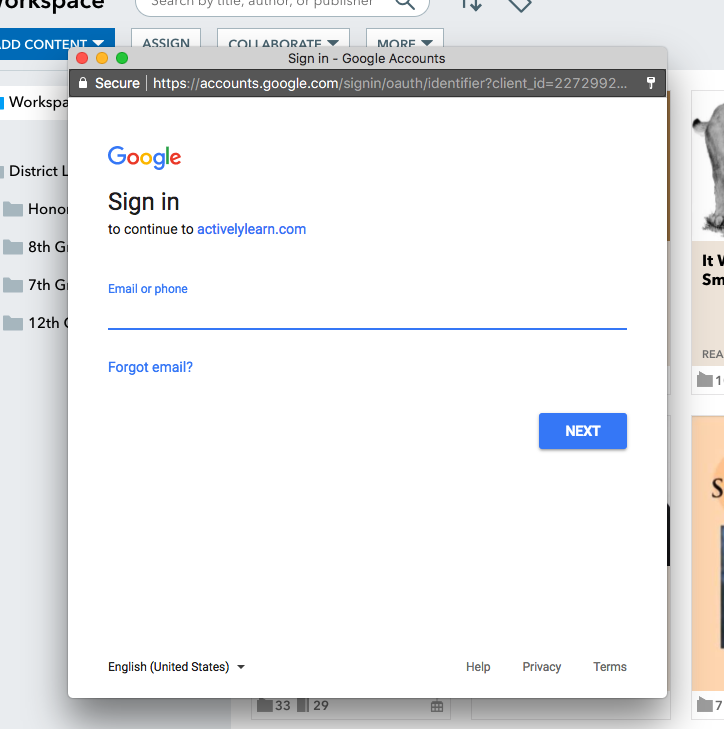This screenshot has height=729, width=724.
Task: Open the Forgot email? link
Action: click(x=150, y=367)
